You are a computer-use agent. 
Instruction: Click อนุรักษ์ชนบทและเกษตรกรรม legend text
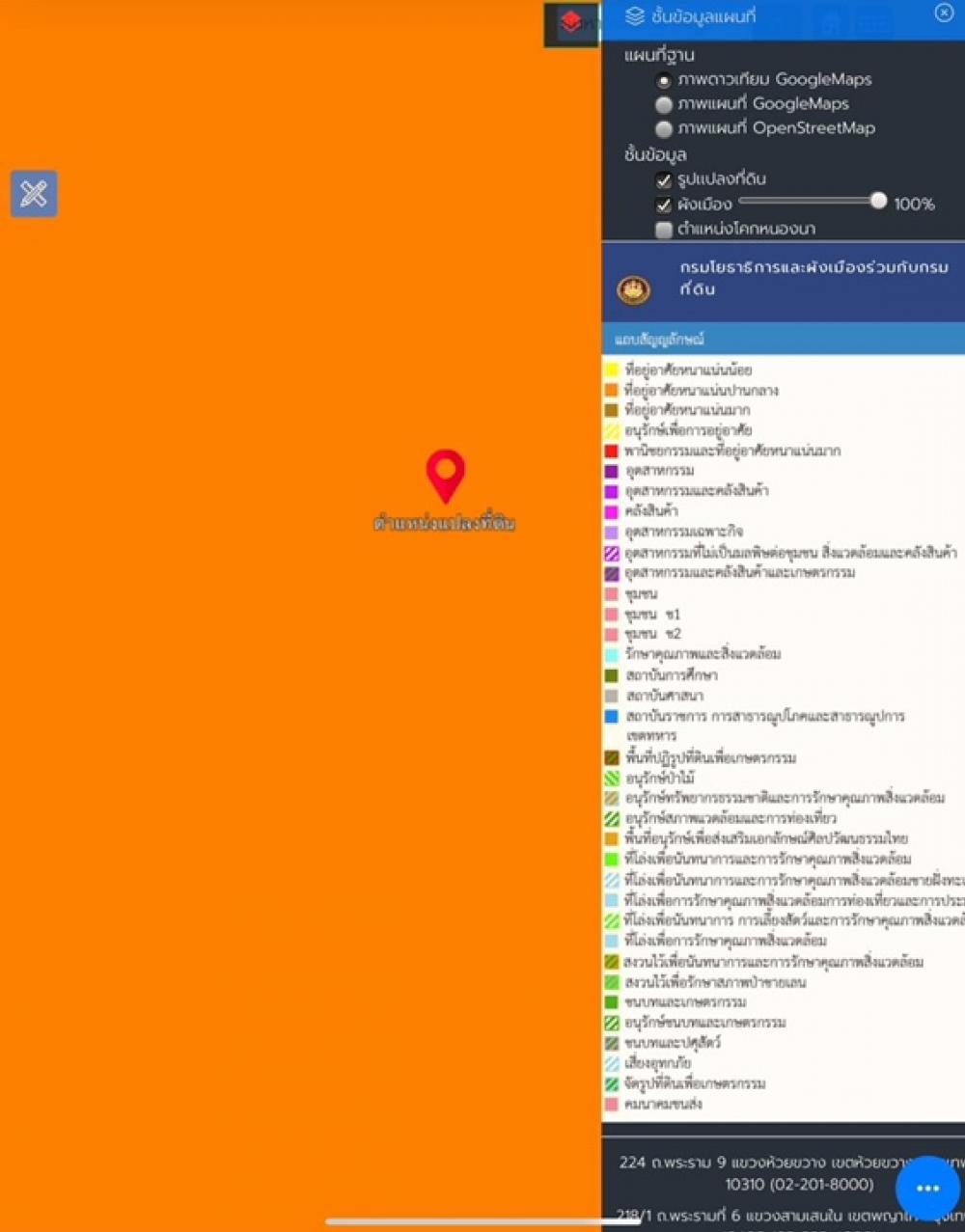pyautogui.click(x=705, y=1023)
